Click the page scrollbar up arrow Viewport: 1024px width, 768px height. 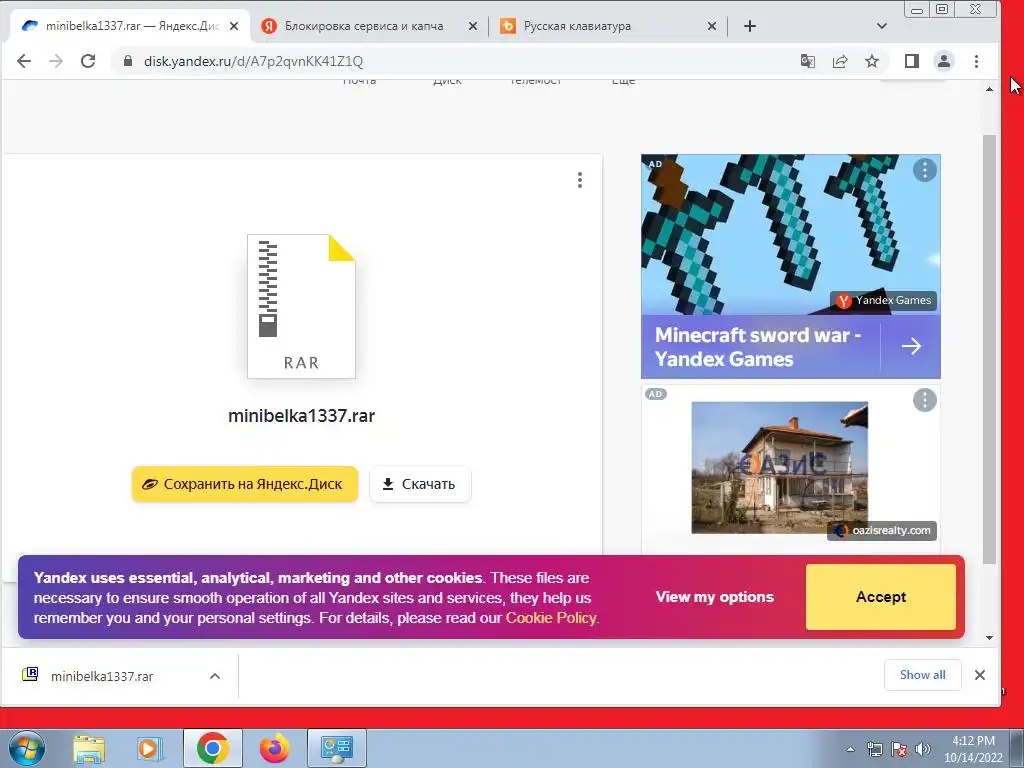pos(989,89)
